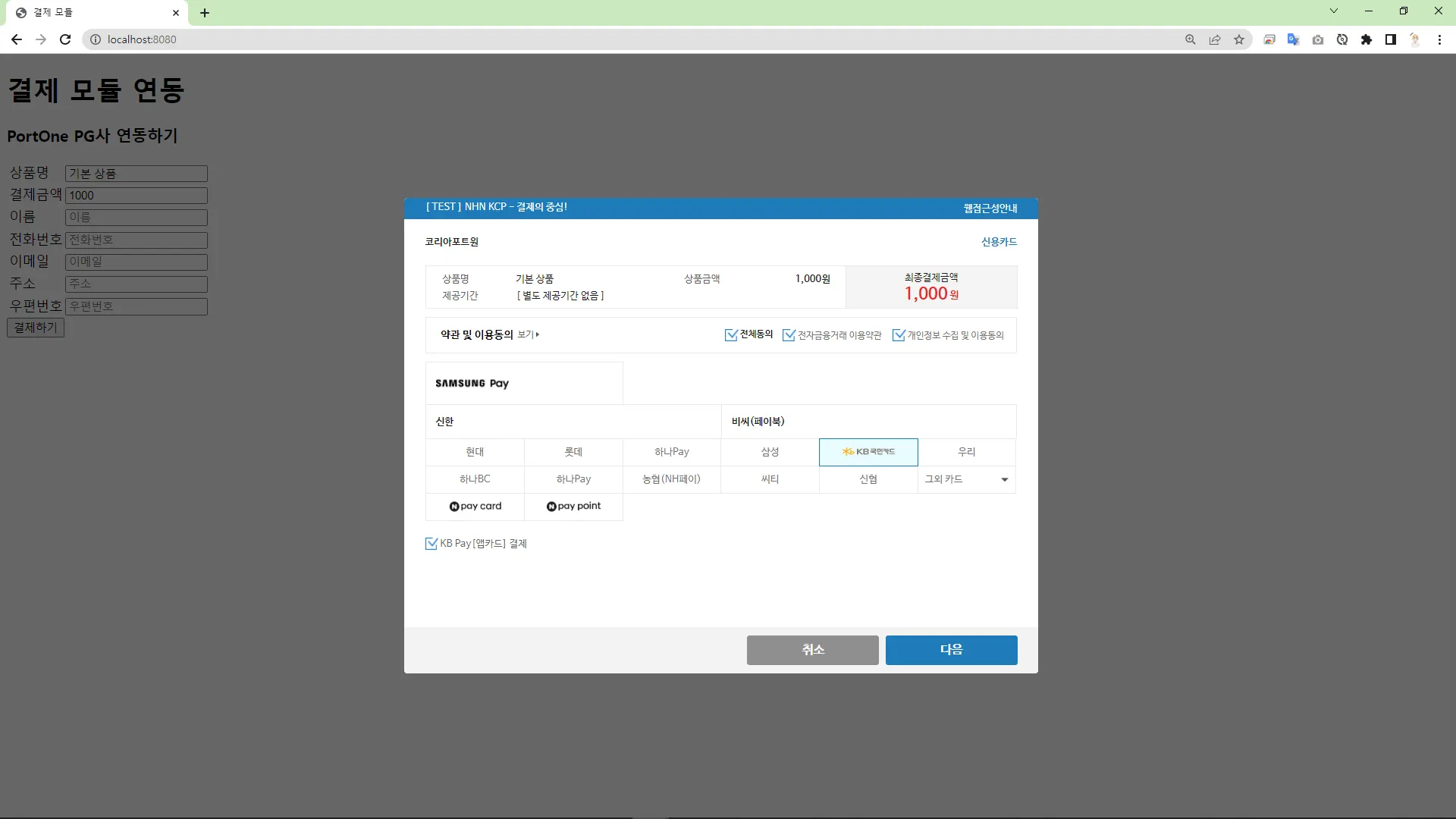Choose the Naver pay card option
The height and width of the screenshot is (819, 1456).
475,507
